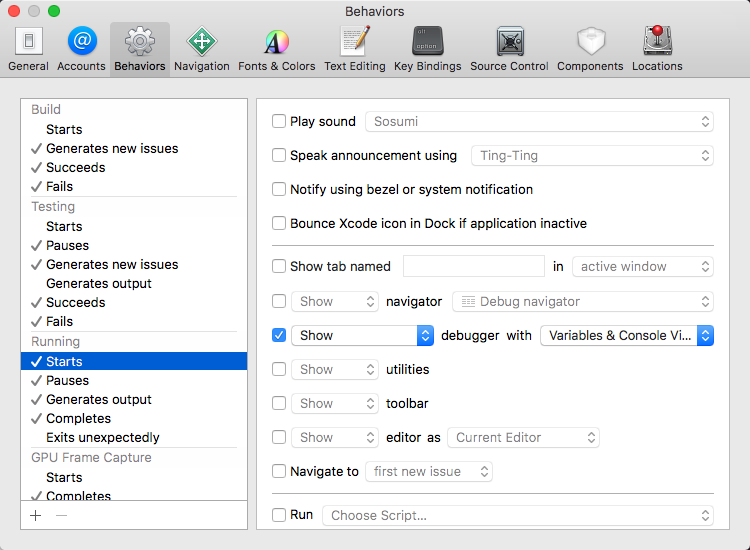This screenshot has height=550, width=750.
Task: Open the first new issue dropdown
Action: 429,472
